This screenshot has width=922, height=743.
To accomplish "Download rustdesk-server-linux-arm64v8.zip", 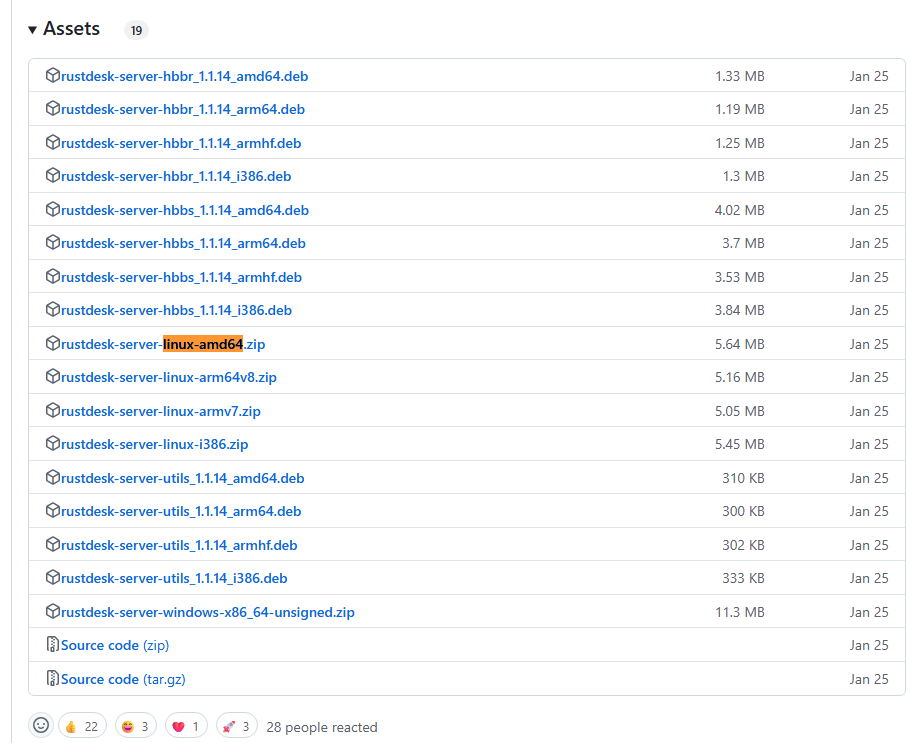I will [168, 377].
